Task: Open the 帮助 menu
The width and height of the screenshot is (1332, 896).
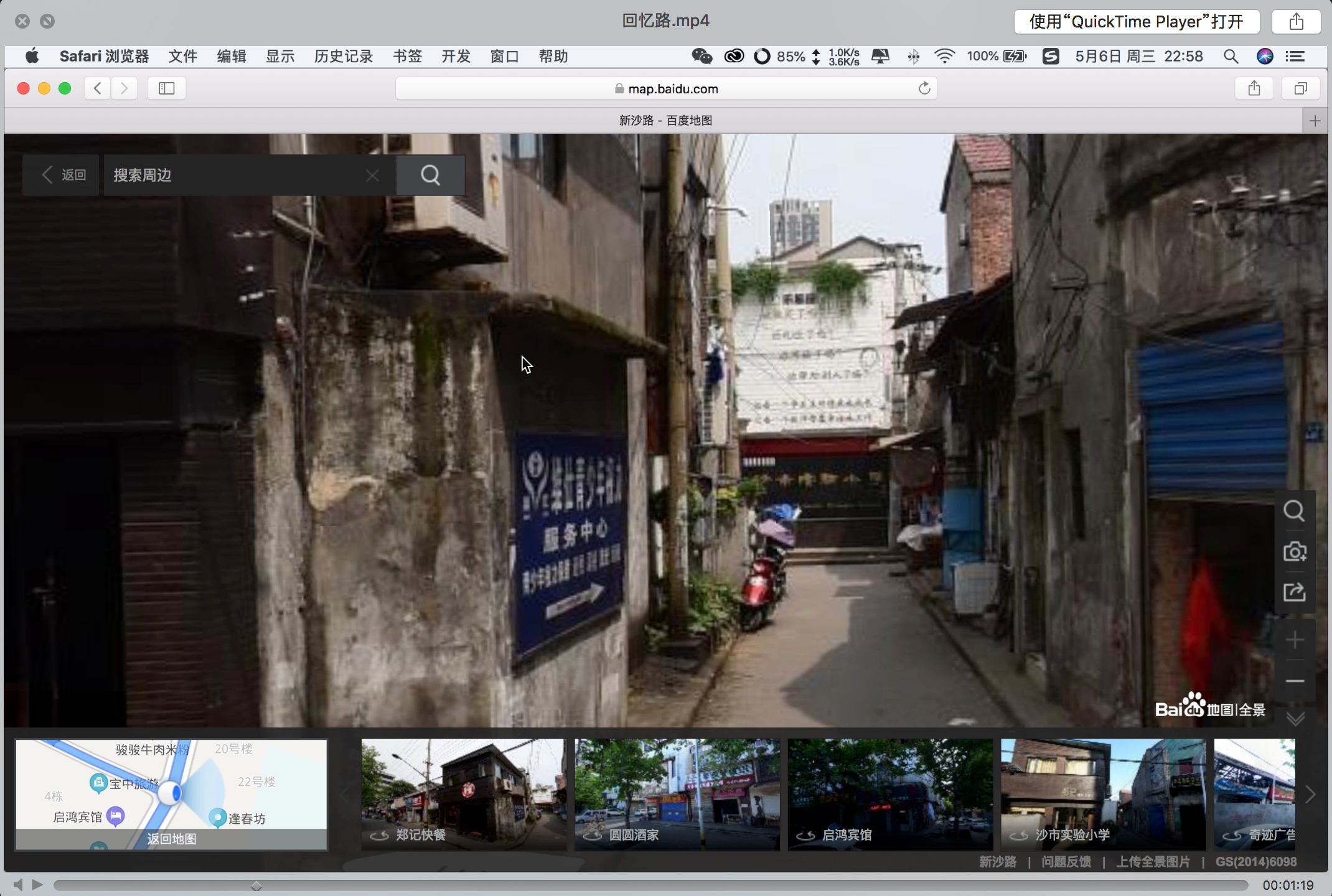Action: tap(553, 57)
